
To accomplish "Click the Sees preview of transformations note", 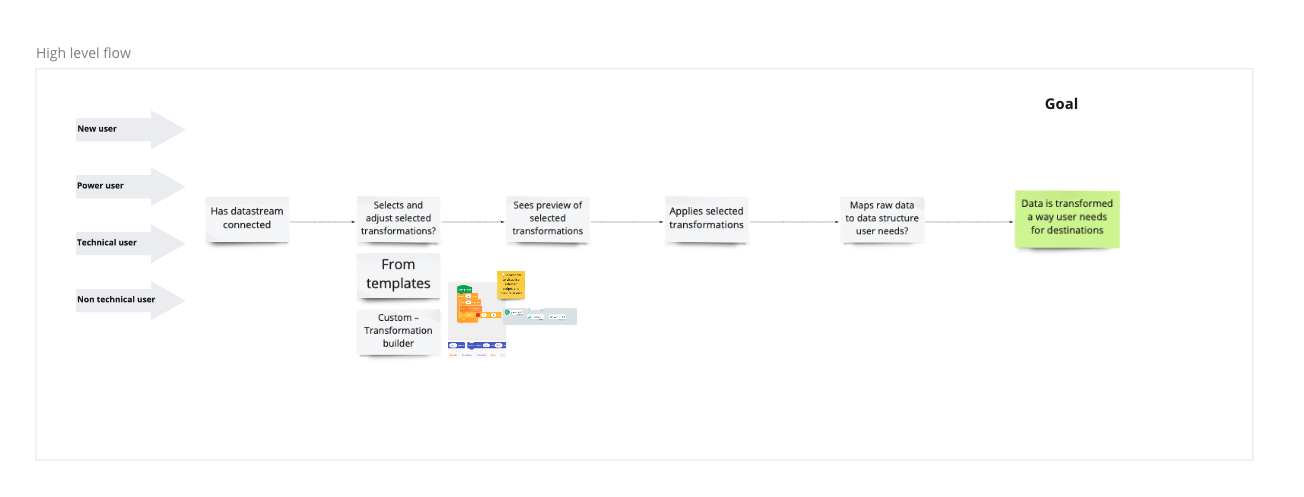I will (547, 218).
